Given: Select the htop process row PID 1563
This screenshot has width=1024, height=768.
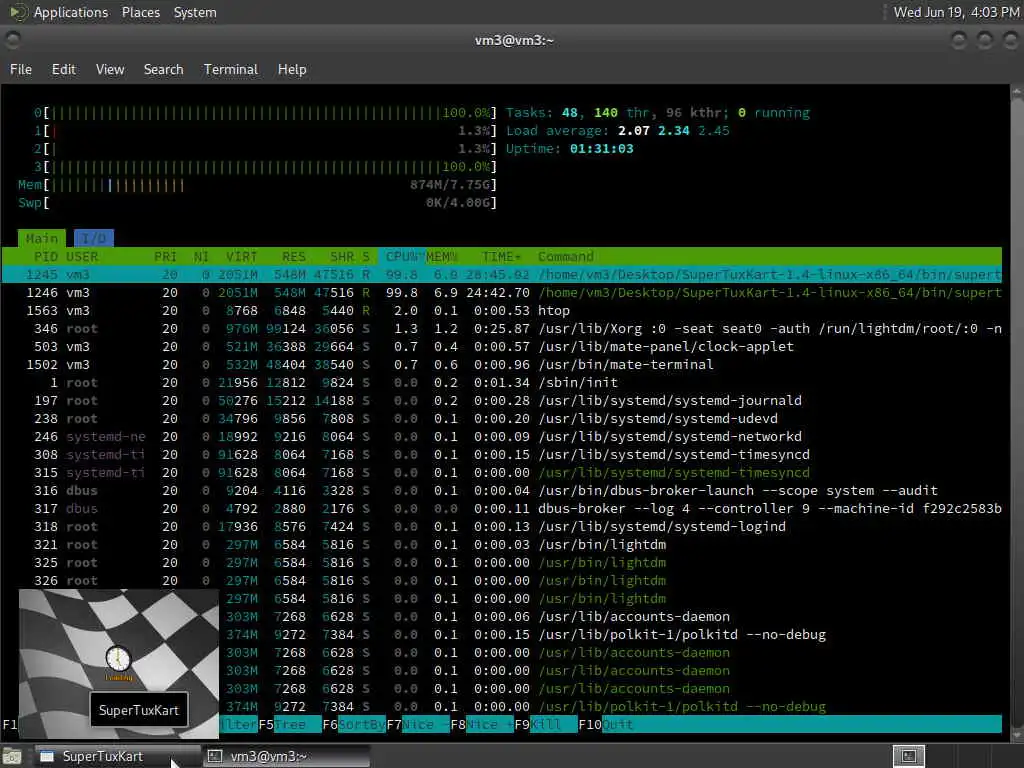Looking at the screenshot, I should coord(502,311).
